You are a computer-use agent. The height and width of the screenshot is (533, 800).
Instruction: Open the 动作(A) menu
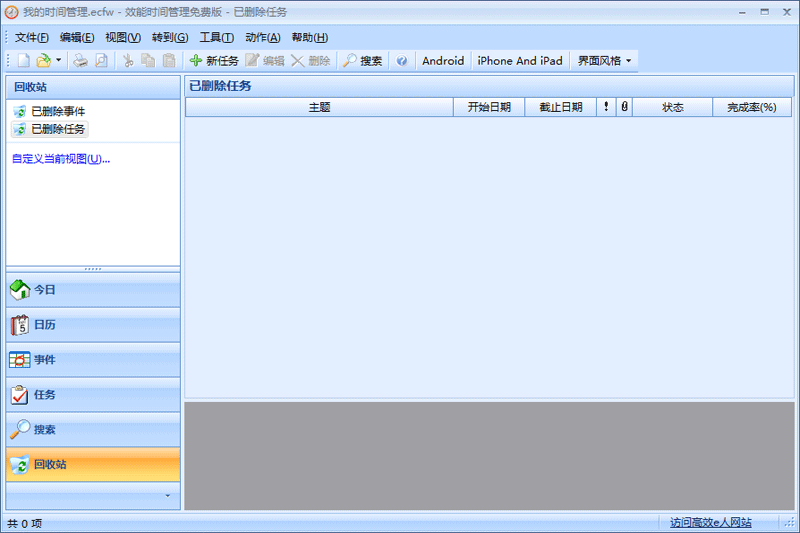click(263, 37)
